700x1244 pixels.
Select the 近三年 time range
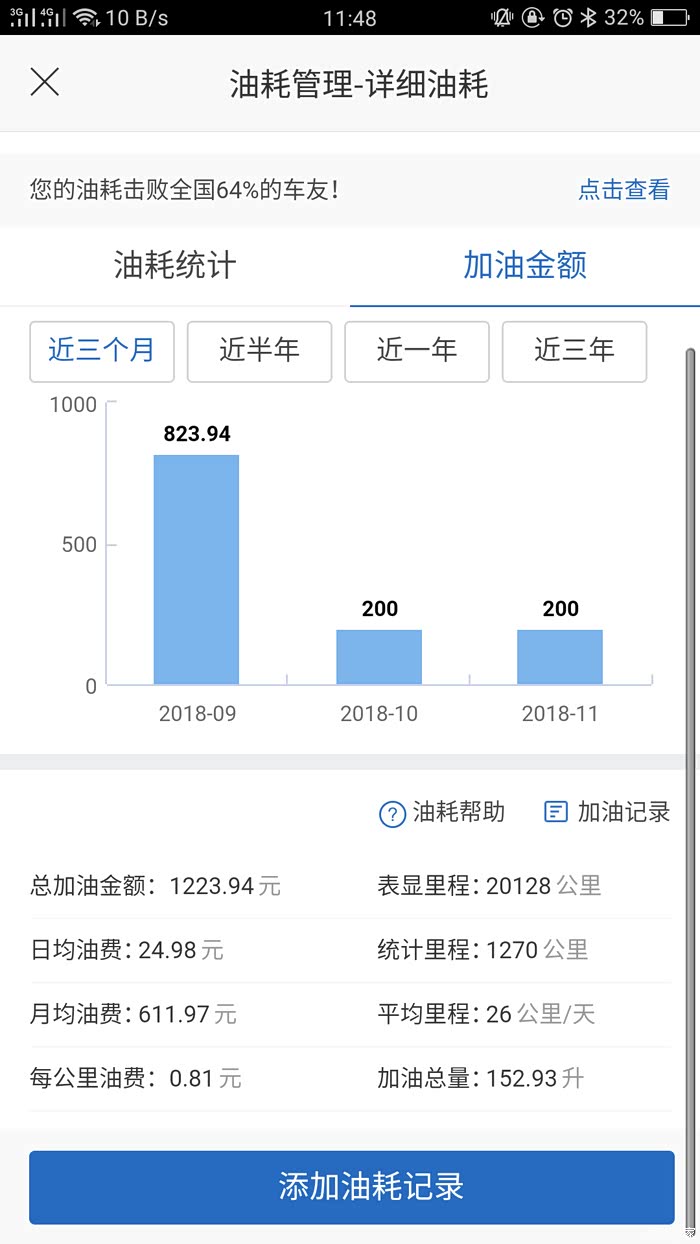tap(574, 351)
